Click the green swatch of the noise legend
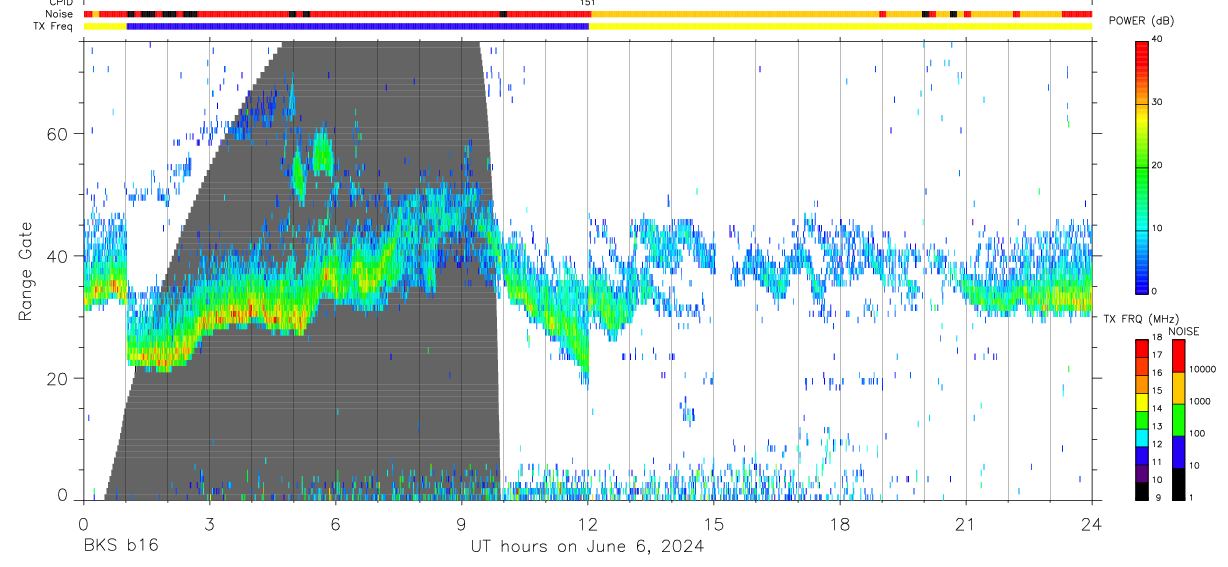 pos(1178,420)
